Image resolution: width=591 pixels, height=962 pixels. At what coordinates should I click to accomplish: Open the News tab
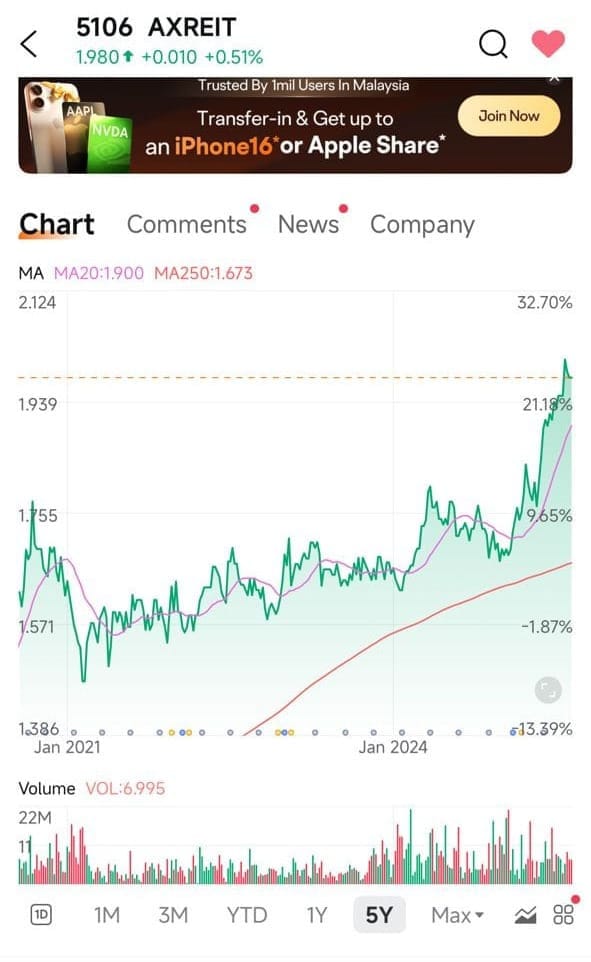pyautogui.click(x=308, y=225)
